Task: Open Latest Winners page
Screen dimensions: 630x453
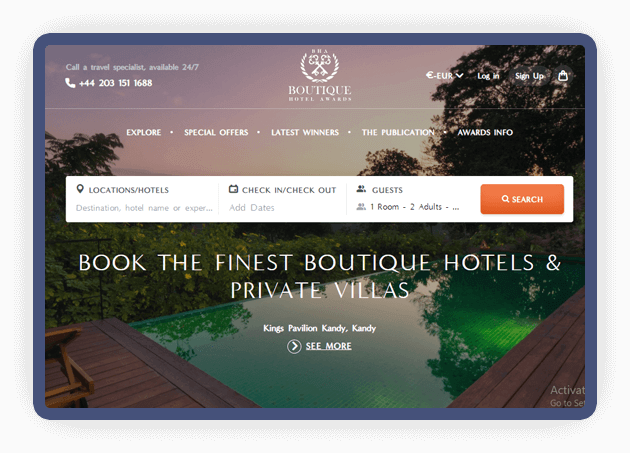Action: click(x=305, y=133)
